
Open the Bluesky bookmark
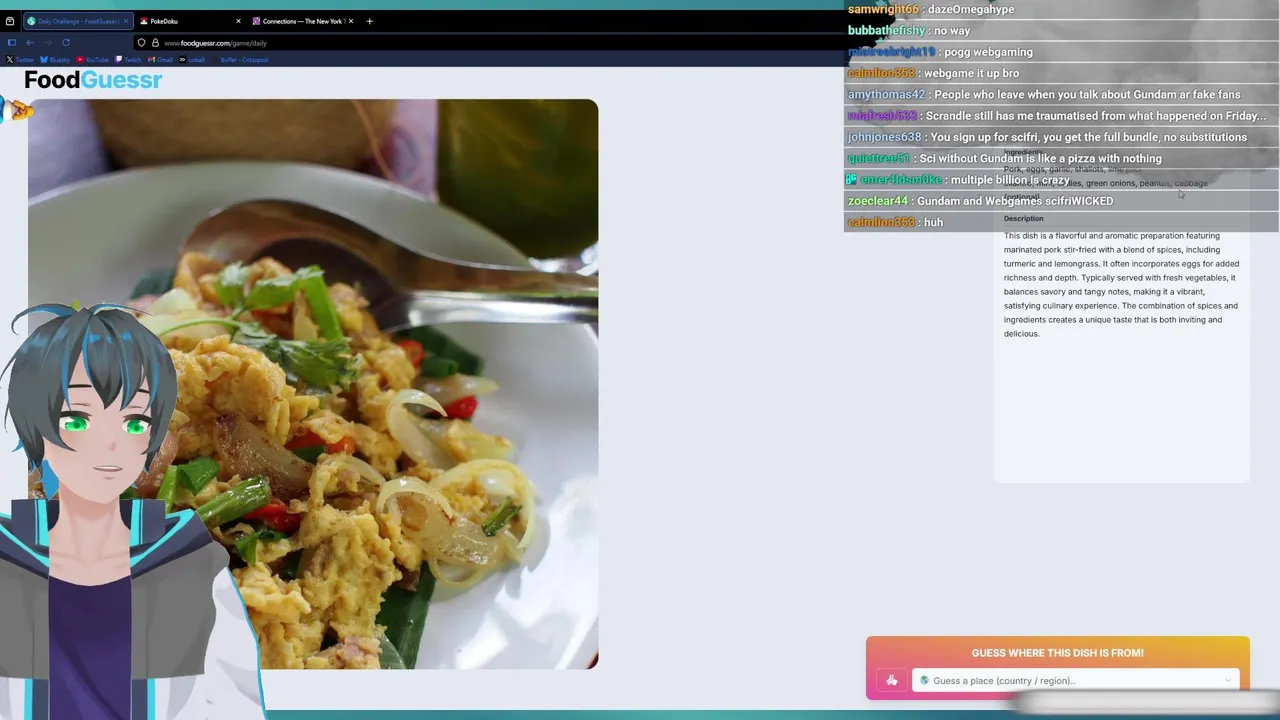point(55,59)
